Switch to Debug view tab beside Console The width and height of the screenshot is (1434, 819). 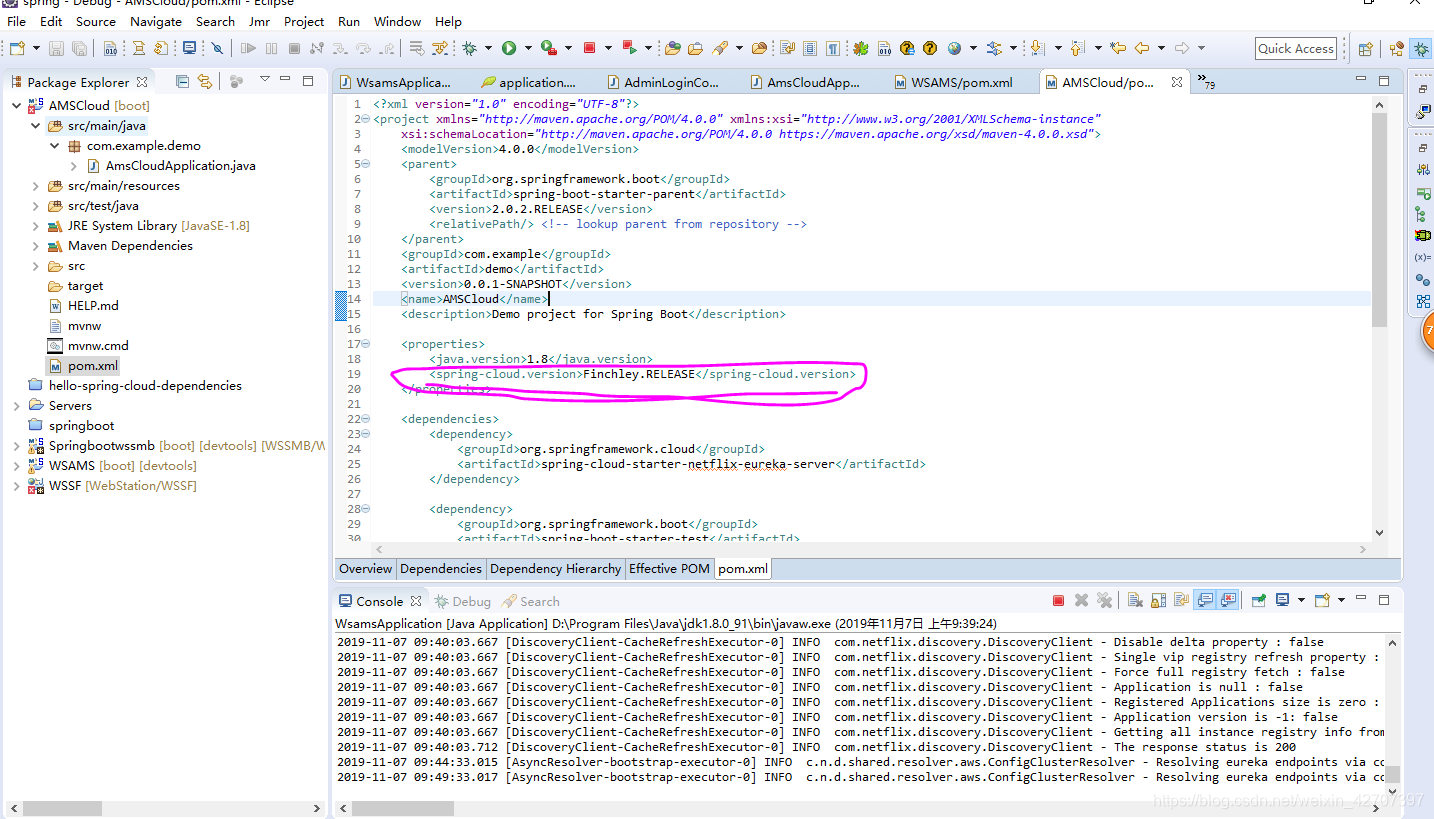coord(462,601)
